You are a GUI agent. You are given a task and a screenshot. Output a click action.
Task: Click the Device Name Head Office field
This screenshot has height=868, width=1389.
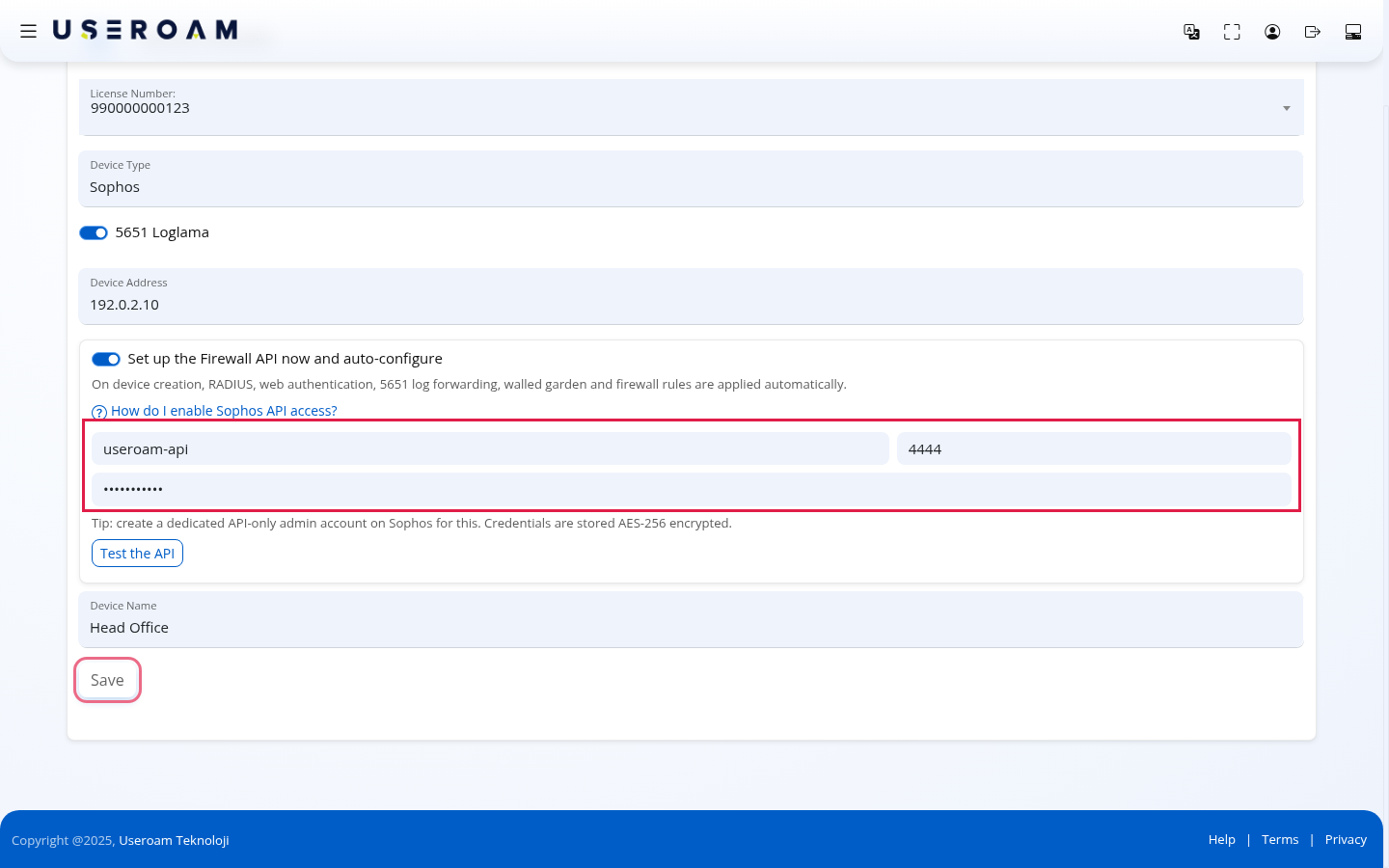[691, 619]
